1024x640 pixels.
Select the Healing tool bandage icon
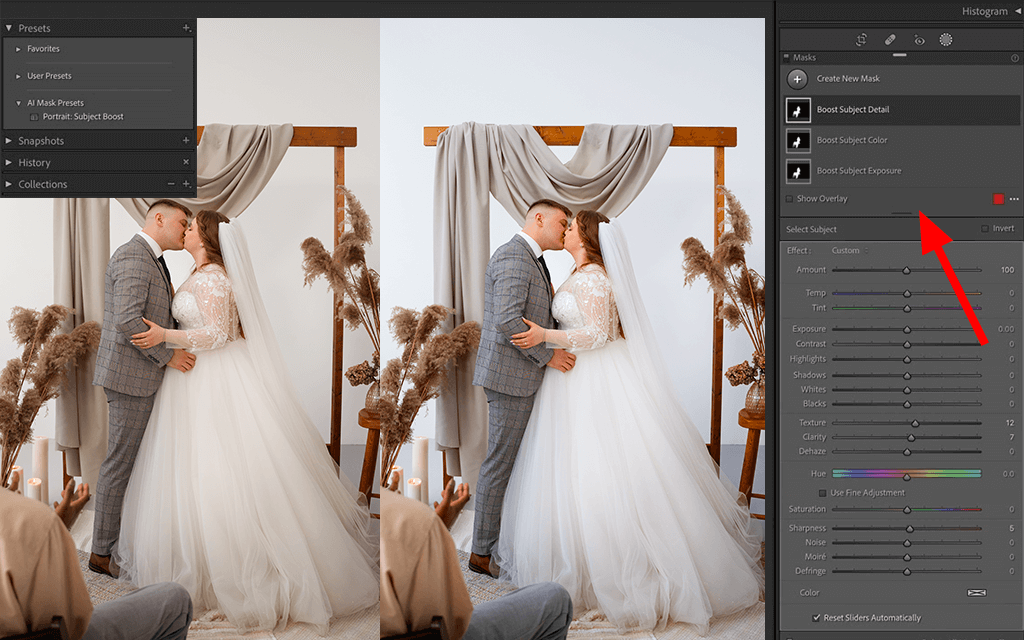click(x=890, y=40)
